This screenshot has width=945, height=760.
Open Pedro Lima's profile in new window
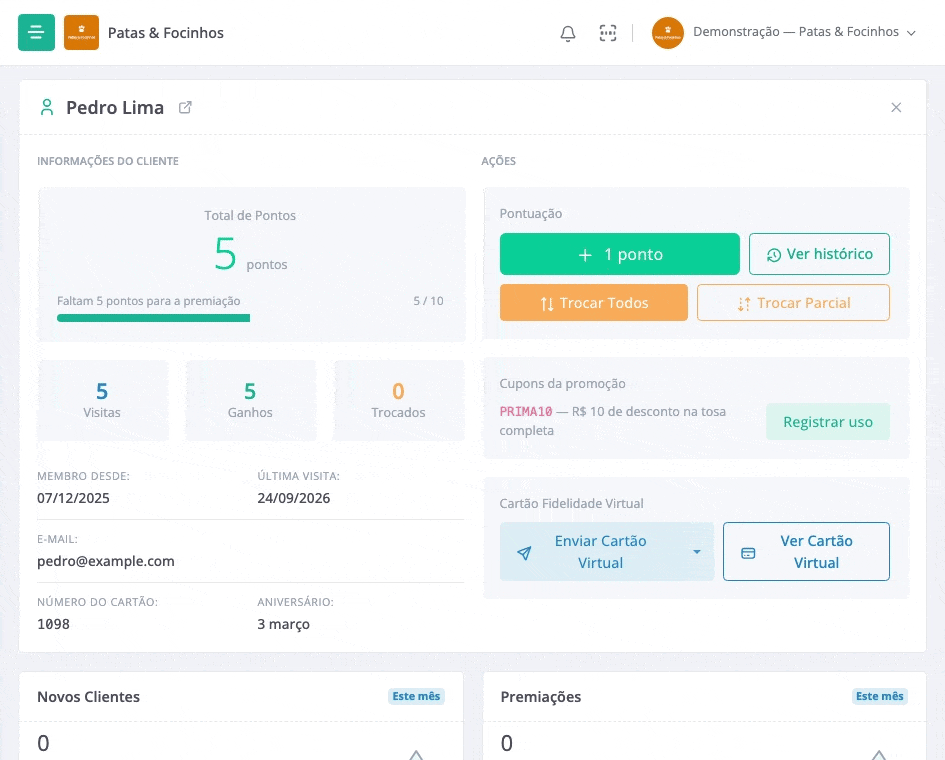tap(185, 107)
